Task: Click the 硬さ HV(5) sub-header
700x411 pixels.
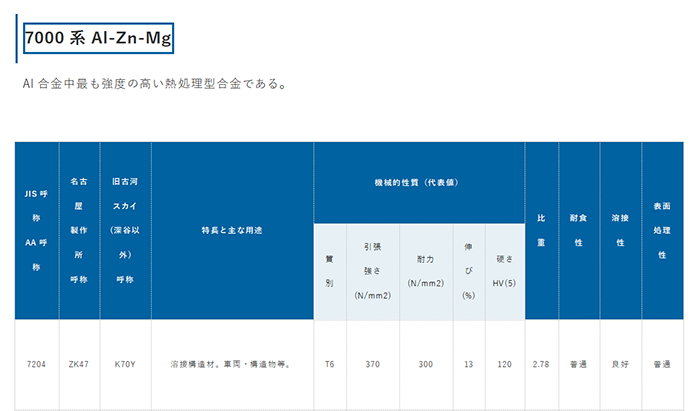Action: click(x=505, y=271)
